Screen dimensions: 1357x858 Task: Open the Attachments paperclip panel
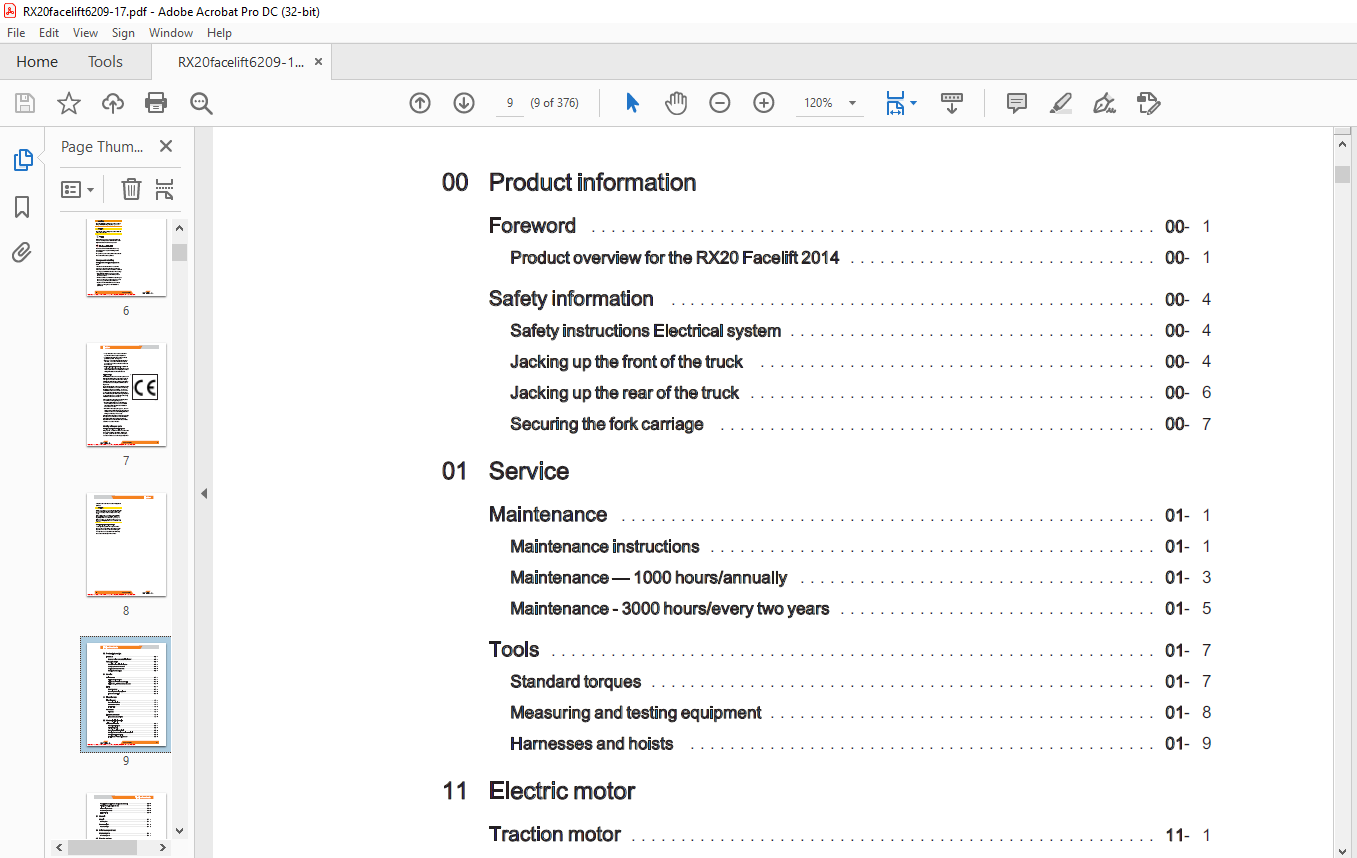[x=22, y=253]
